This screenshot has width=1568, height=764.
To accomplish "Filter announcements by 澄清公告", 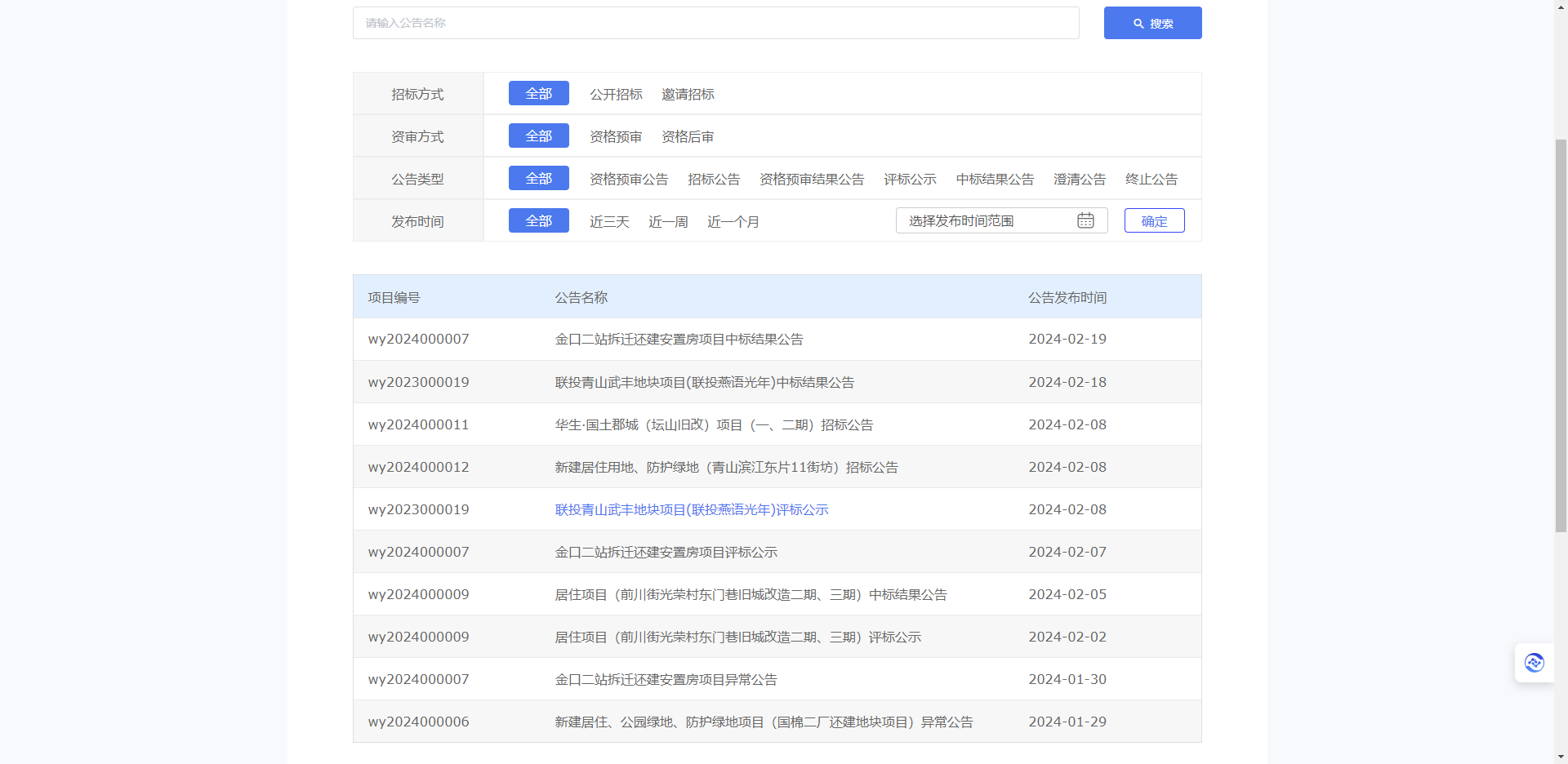I will 1080,180.
